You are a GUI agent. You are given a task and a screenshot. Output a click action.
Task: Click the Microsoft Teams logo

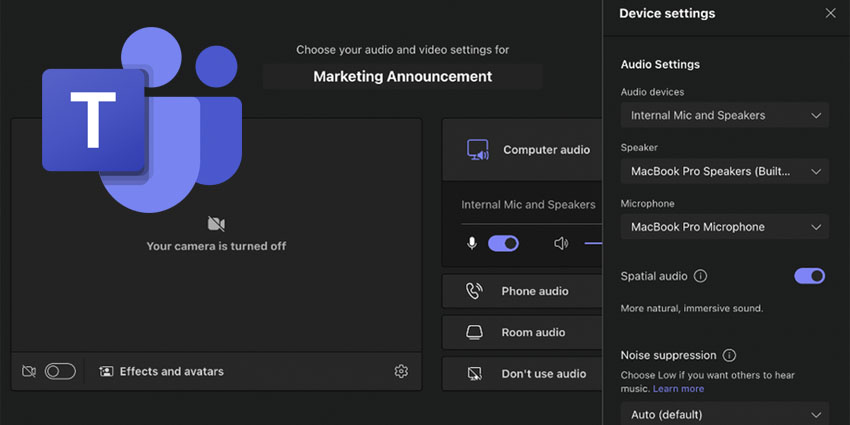click(x=140, y=120)
